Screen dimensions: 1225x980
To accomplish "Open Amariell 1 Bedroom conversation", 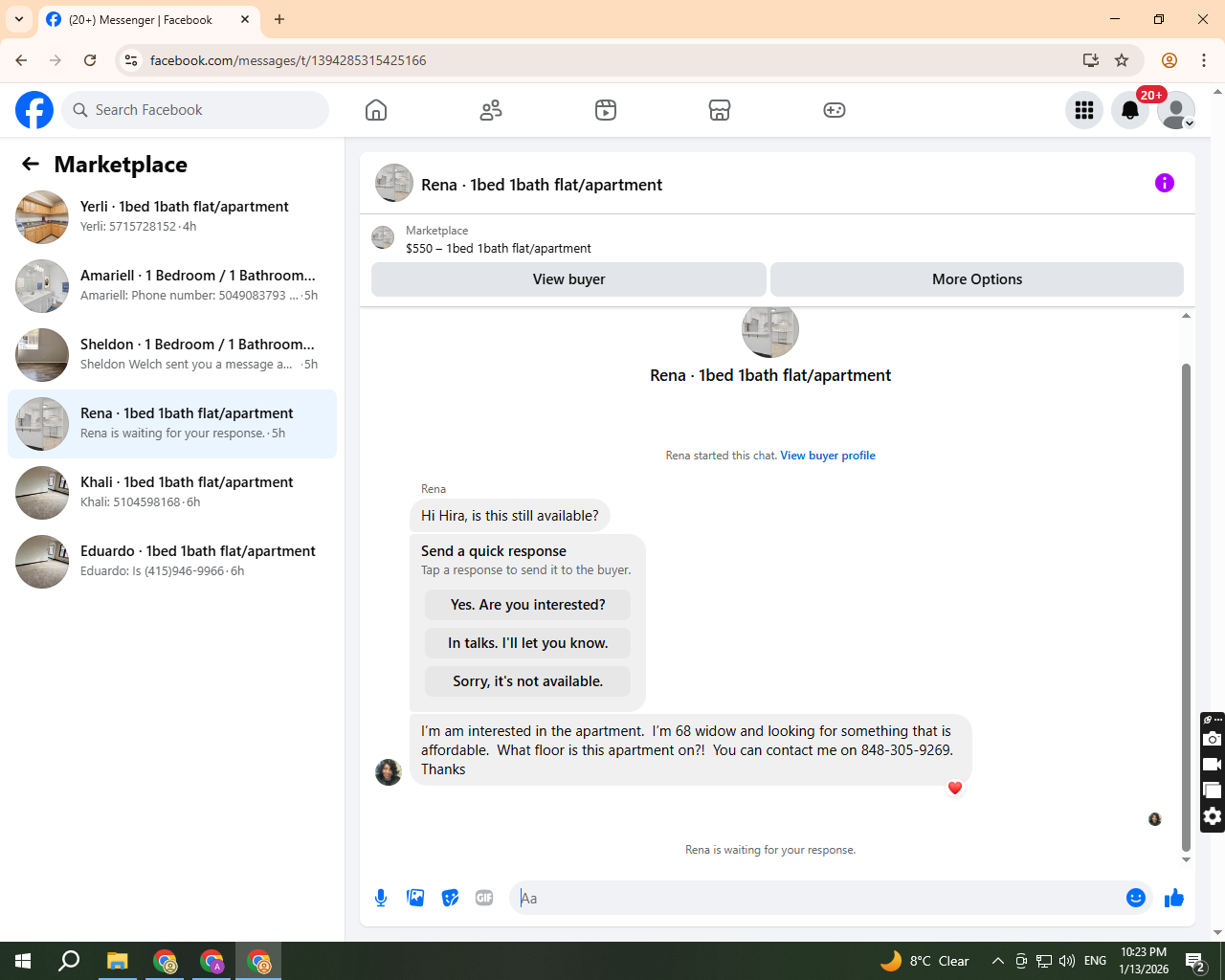I will pos(172,286).
